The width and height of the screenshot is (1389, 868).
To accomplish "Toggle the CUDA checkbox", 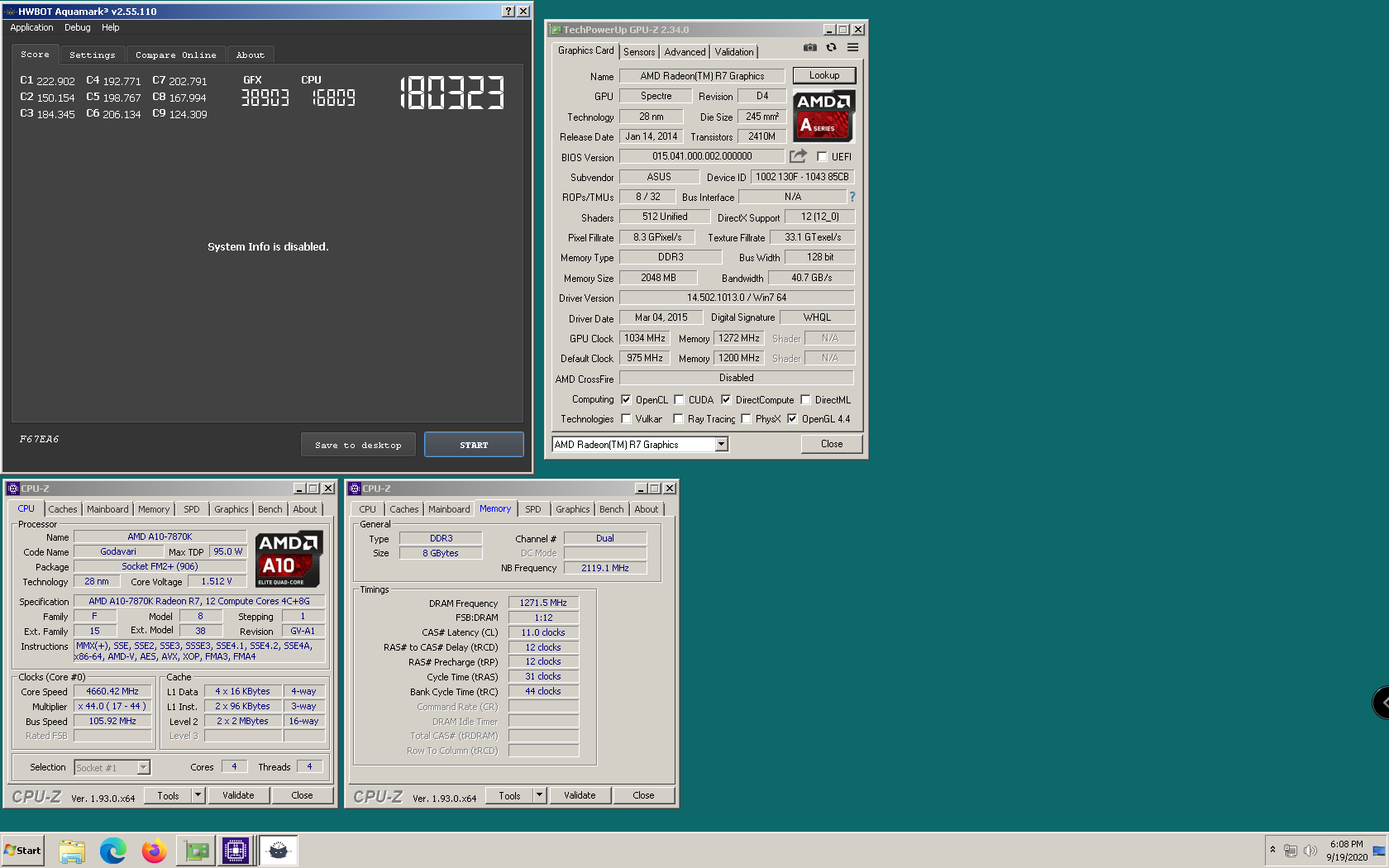I will coord(679,399).
